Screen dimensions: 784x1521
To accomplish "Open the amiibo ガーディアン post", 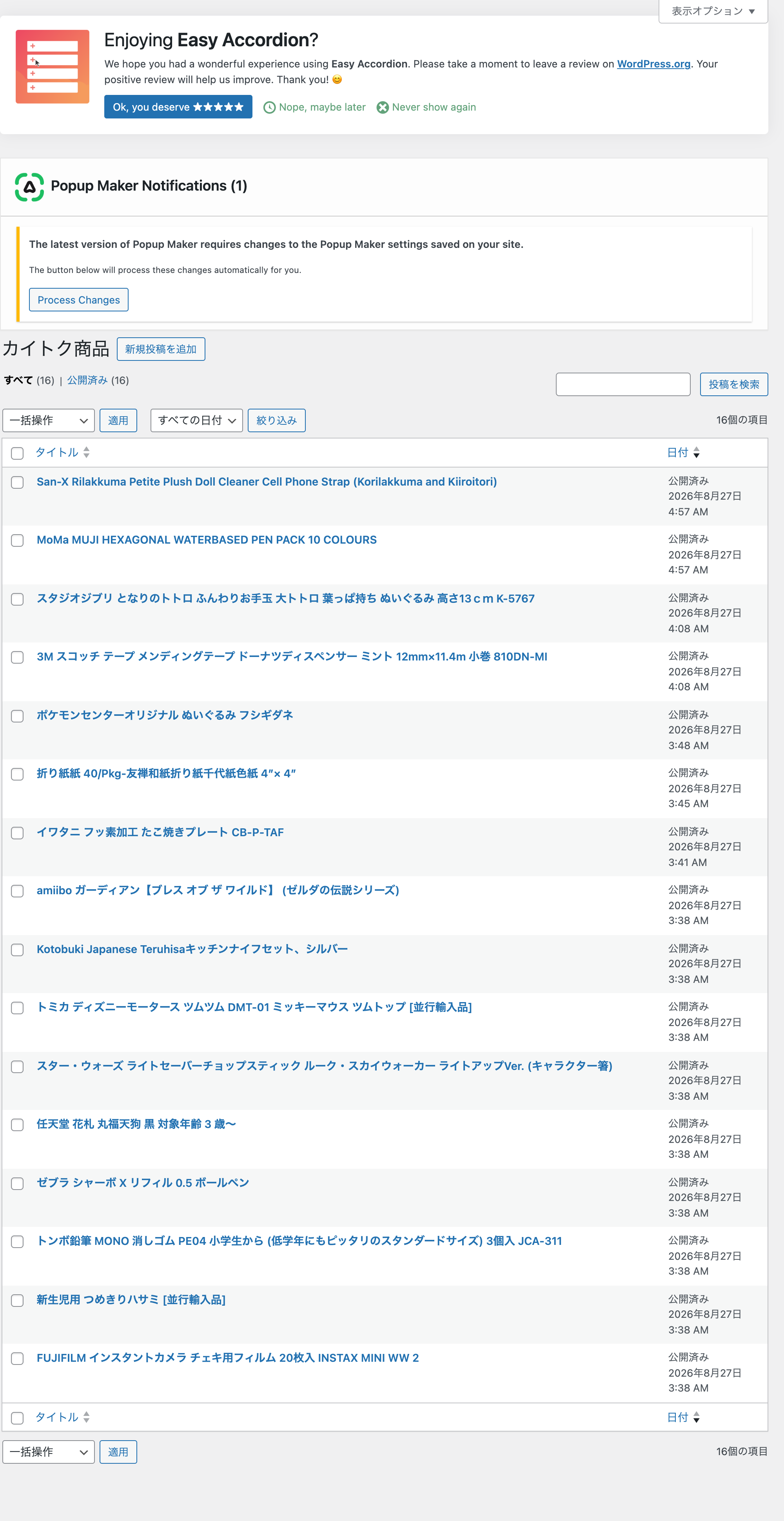I will (218, 890).
